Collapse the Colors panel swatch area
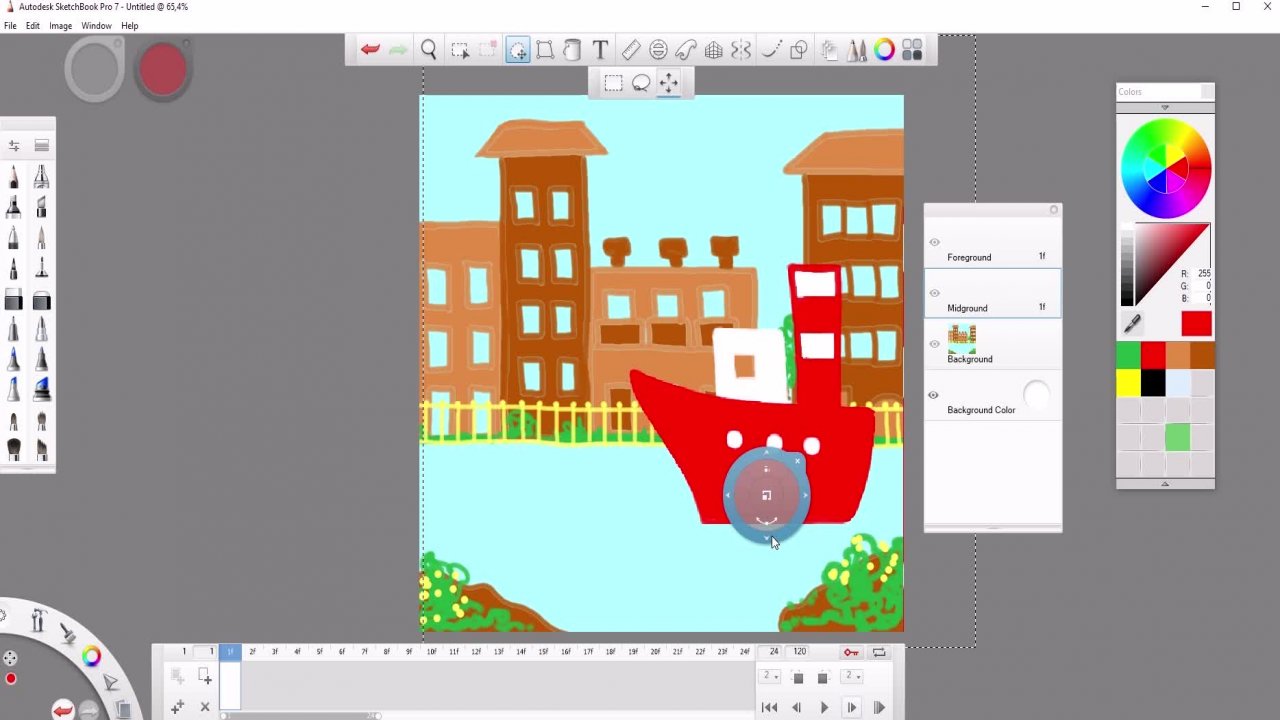This screenshot has width=1280, height=720. pos(1165,484)
